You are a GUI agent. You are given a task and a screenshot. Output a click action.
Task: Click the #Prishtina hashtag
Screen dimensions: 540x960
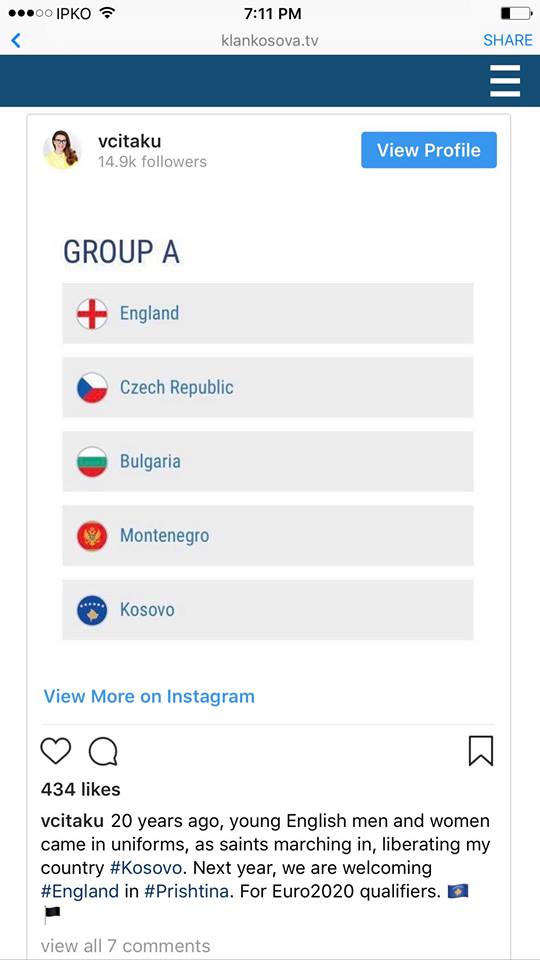(x=187, y=891)
